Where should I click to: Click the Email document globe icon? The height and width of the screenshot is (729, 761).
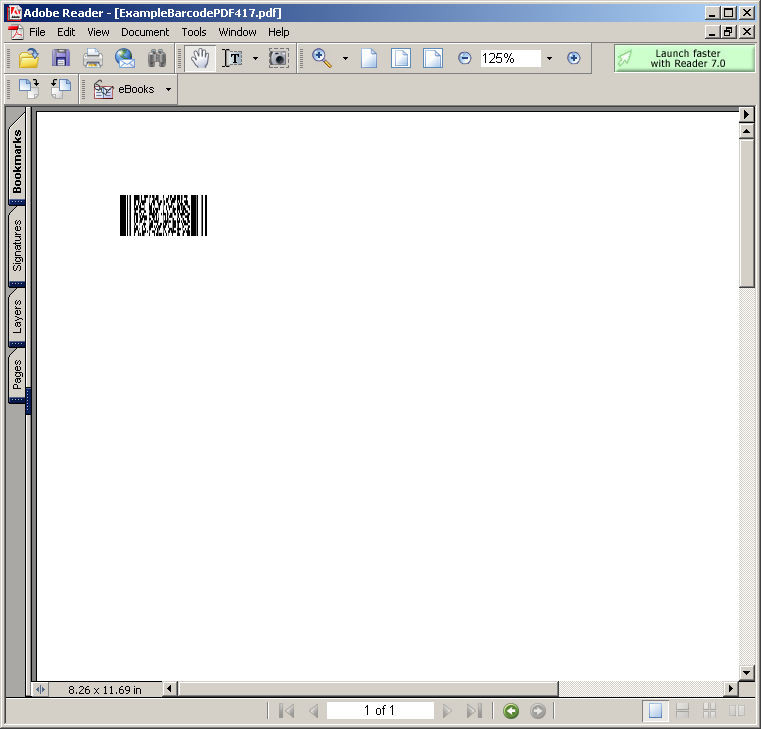click(125, 58)
